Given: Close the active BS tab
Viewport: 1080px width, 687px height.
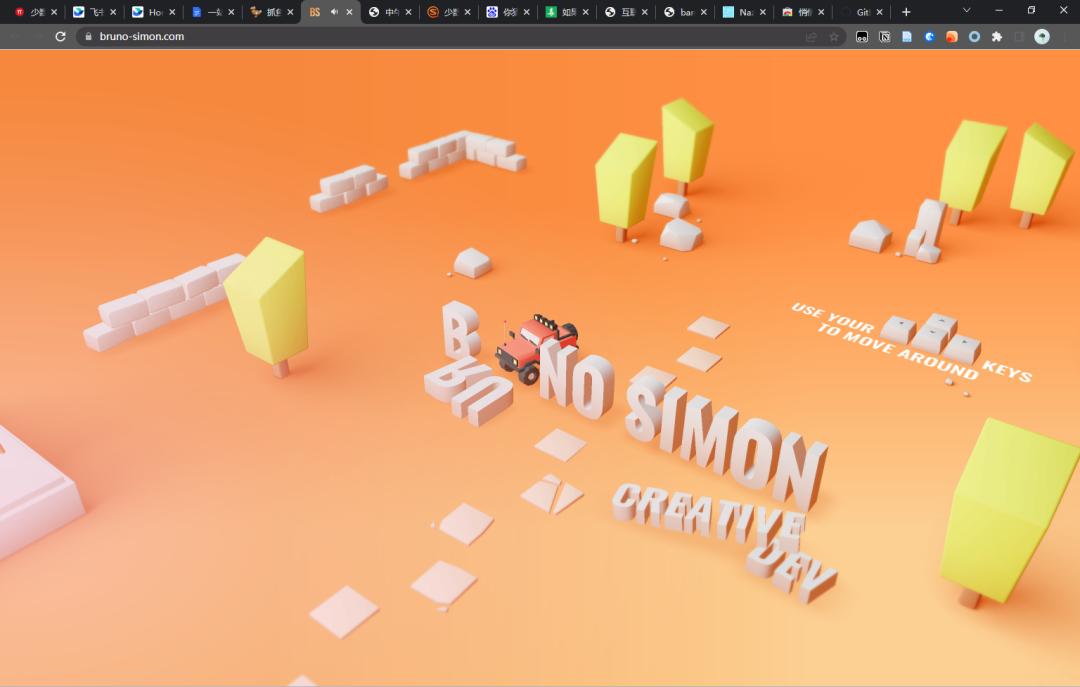Looking at the screenshot, I should pos(349,12).
